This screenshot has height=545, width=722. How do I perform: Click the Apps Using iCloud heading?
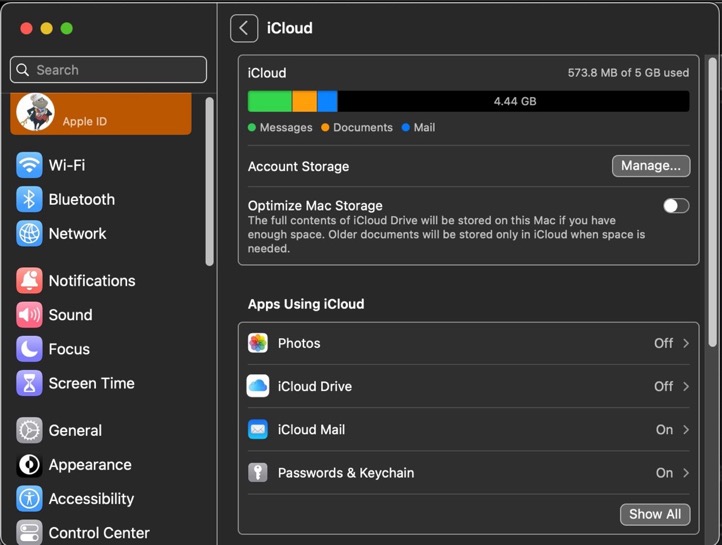pyautogui.click(x=306, y=304)
